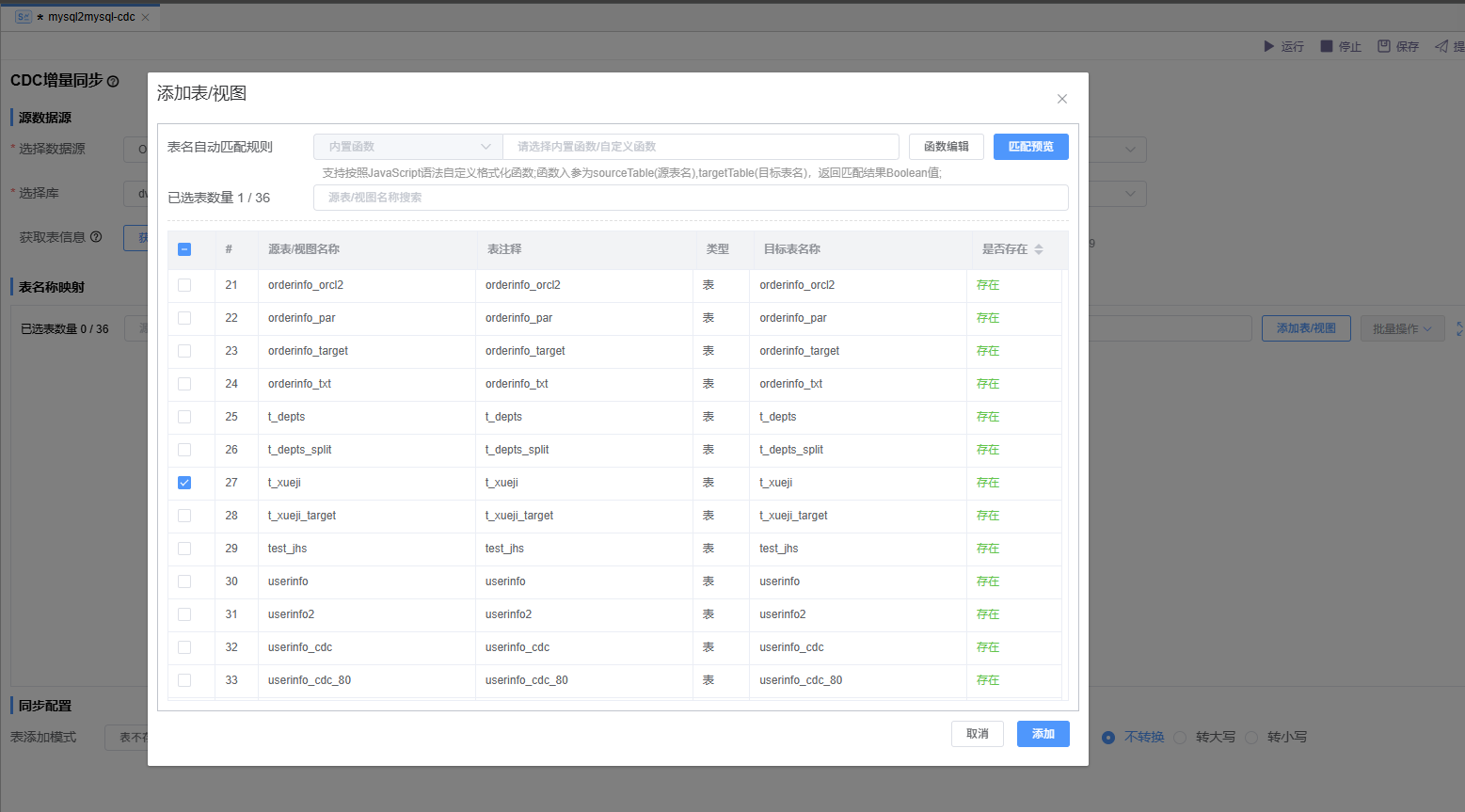Click the paper-plane submit icon in toolbar
Image resolution: width=1465 pixels, height=812 pixels.
pos(1441,46)
